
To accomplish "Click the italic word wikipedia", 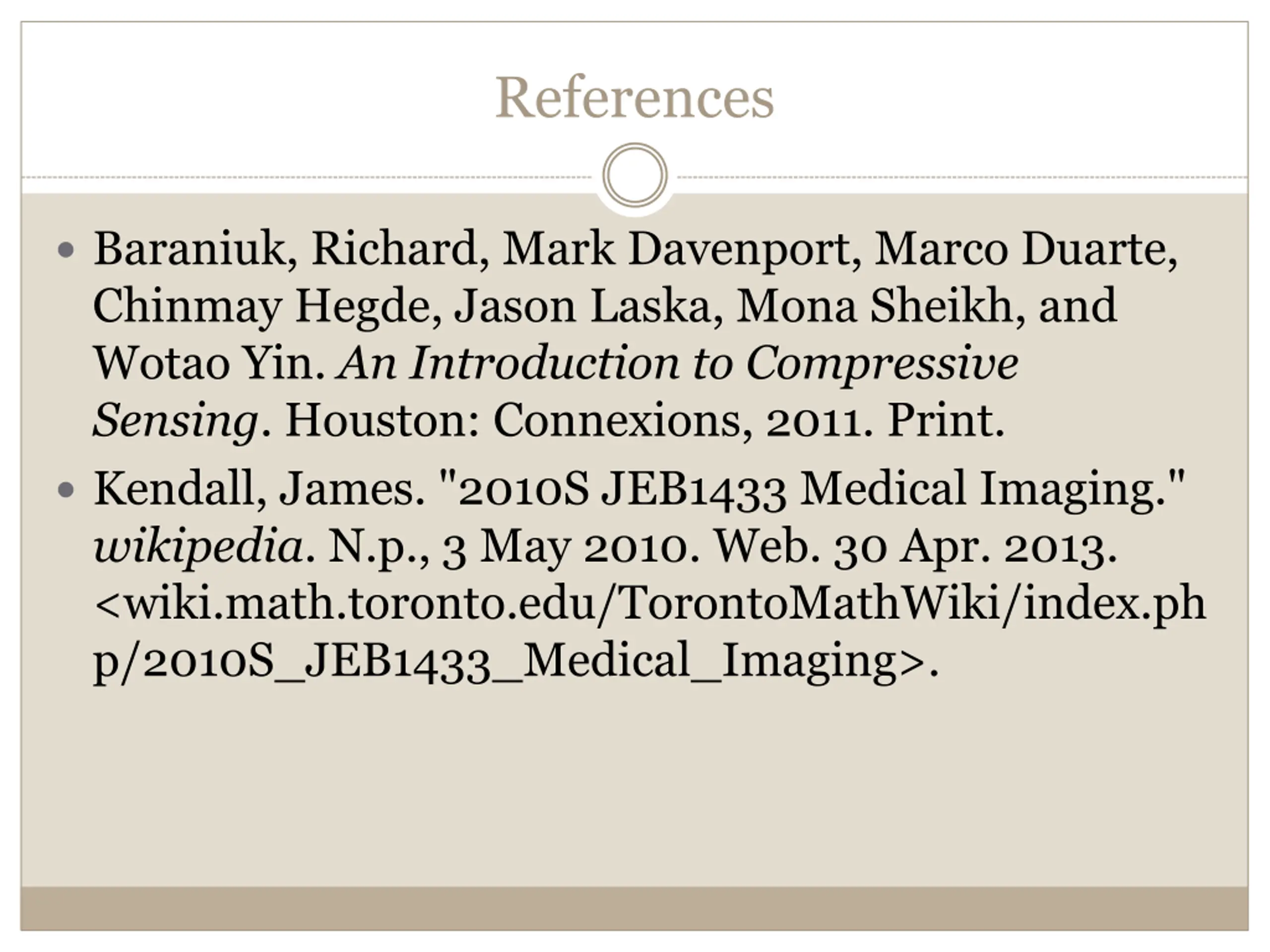I will pyautogui.click(x=198, y=547).
